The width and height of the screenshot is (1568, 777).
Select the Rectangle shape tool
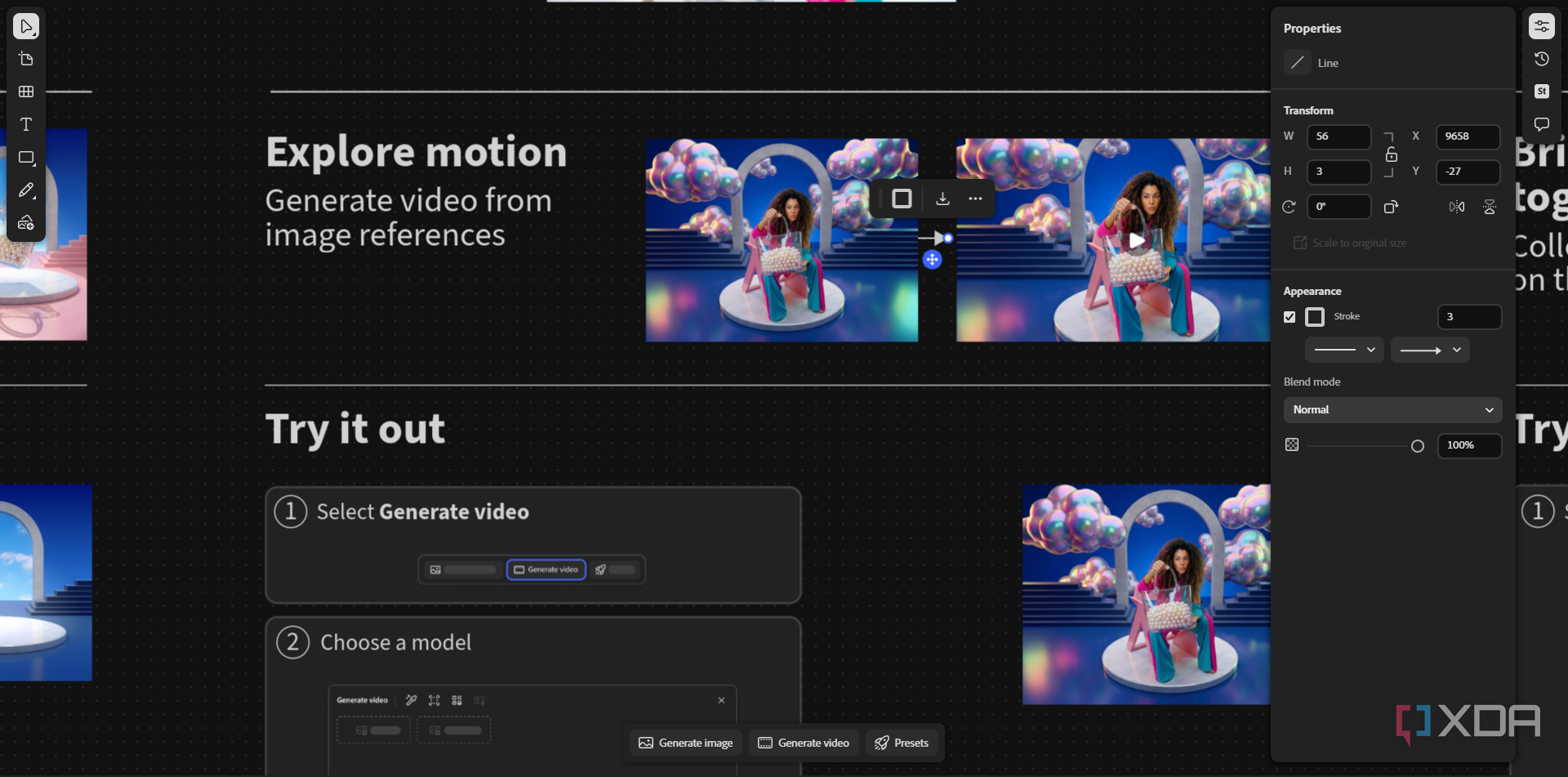(26, 157)
